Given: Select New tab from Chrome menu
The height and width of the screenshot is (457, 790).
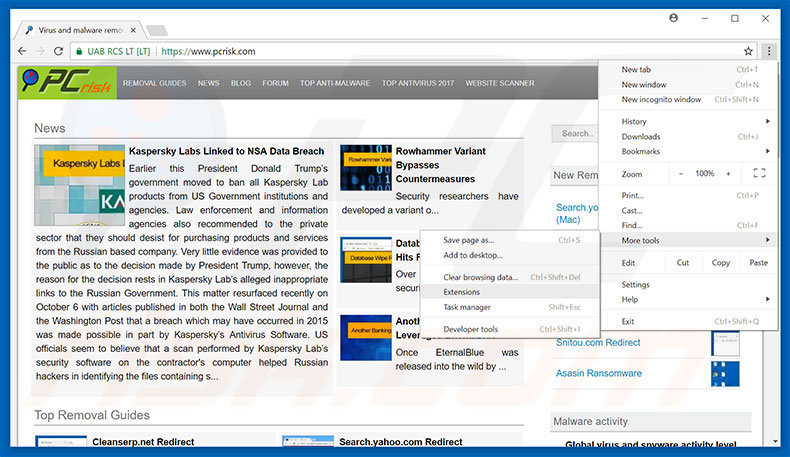Looking at the screenshot, I should pos(688,70).
